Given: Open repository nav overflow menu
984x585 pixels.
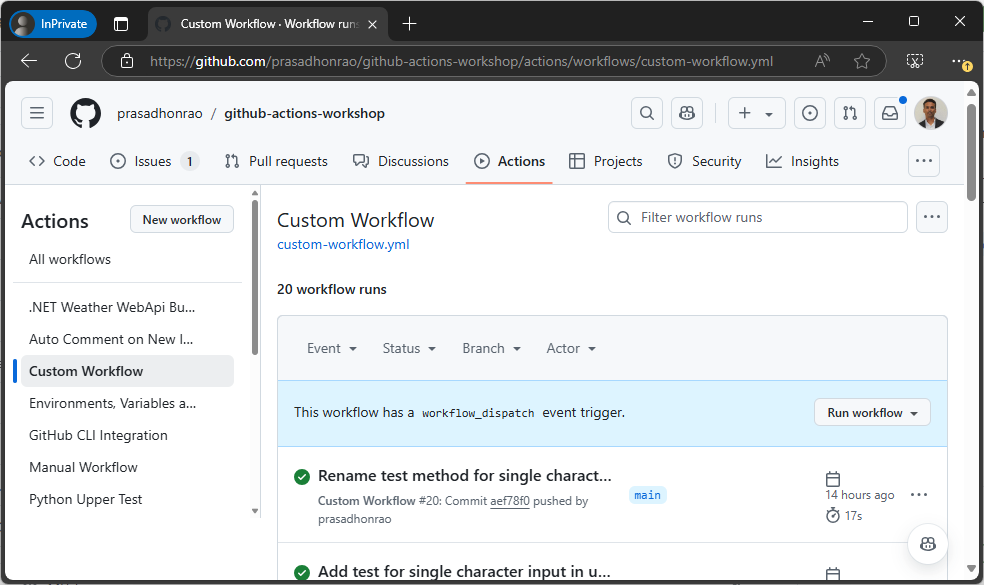Looking at the screenshot, I should [x=924, y=161].
